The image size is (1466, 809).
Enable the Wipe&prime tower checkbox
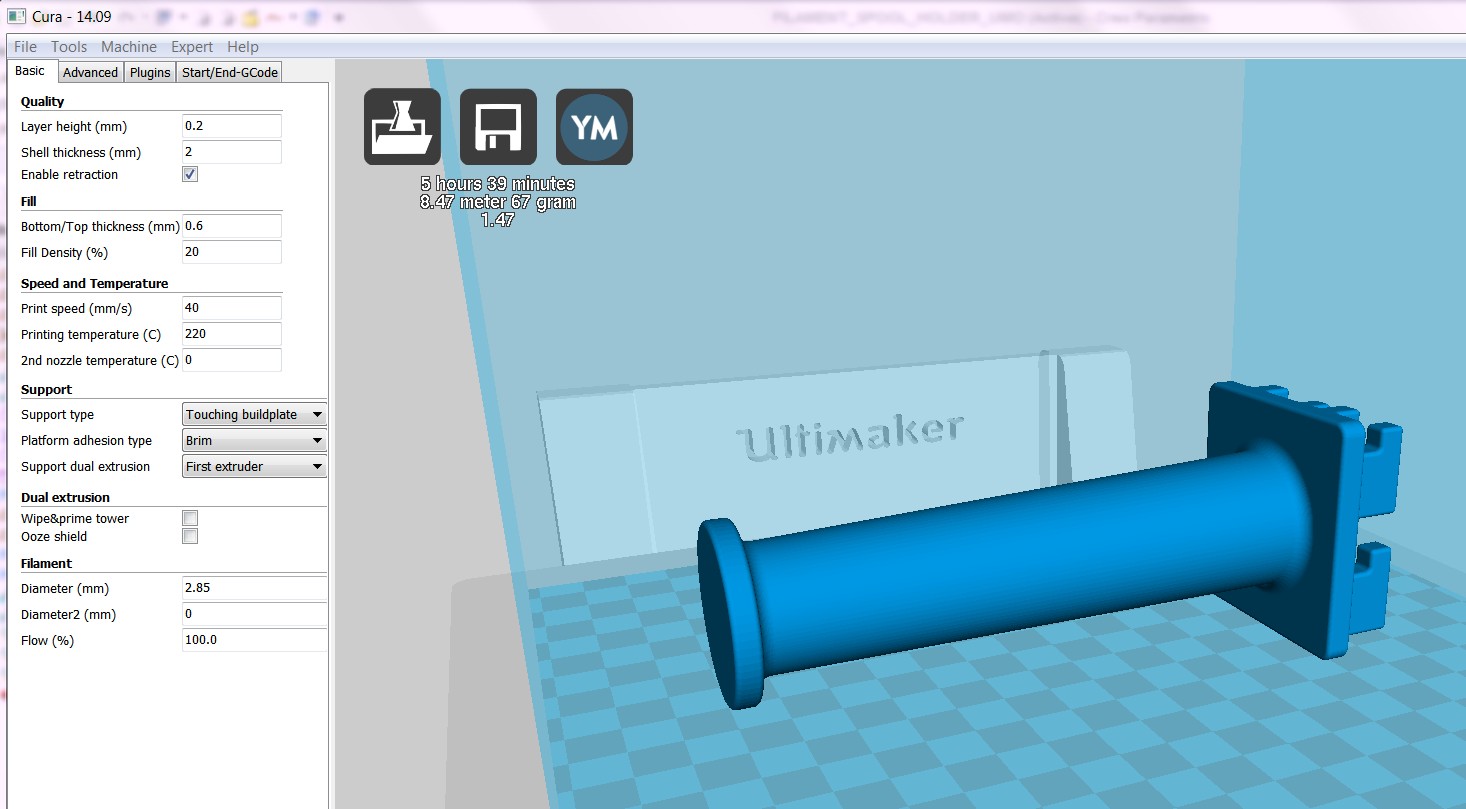[190, 518]
